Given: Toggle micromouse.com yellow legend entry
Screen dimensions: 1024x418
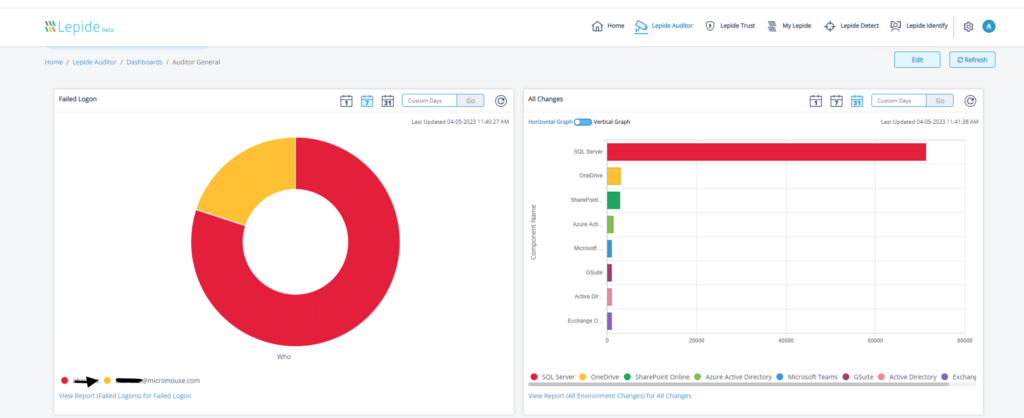Looking at the screenshot, I should tap(152, 380).
